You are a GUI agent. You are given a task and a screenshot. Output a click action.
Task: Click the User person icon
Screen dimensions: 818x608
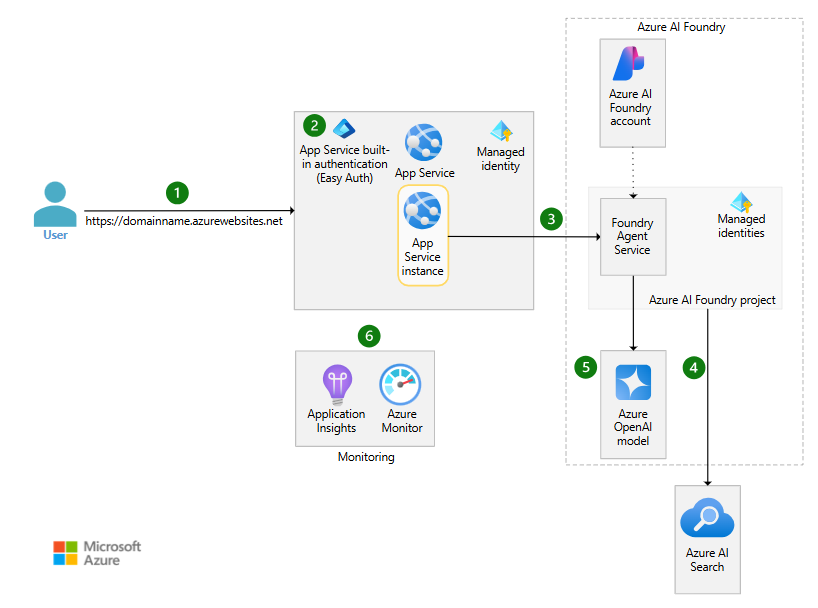click(x=55, y=204)
